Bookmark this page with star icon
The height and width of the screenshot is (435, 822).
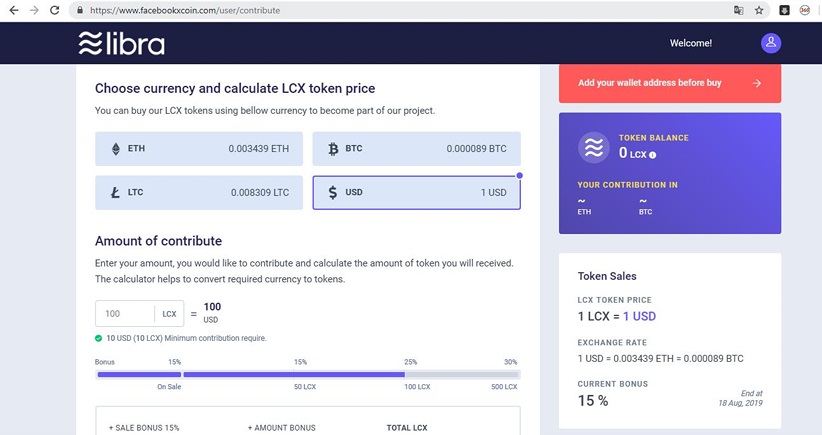tap(759, 10)
